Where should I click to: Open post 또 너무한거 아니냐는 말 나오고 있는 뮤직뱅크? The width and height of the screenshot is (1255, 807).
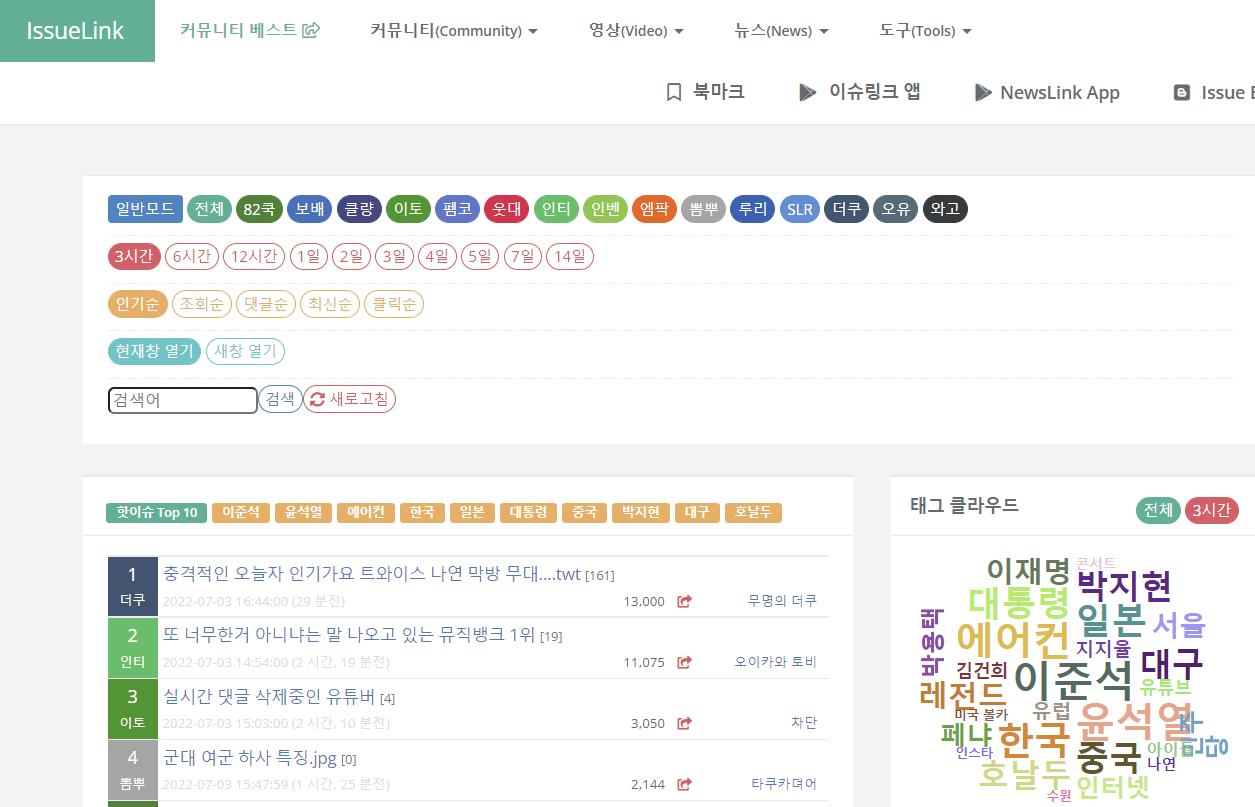[x=349, y=635]
